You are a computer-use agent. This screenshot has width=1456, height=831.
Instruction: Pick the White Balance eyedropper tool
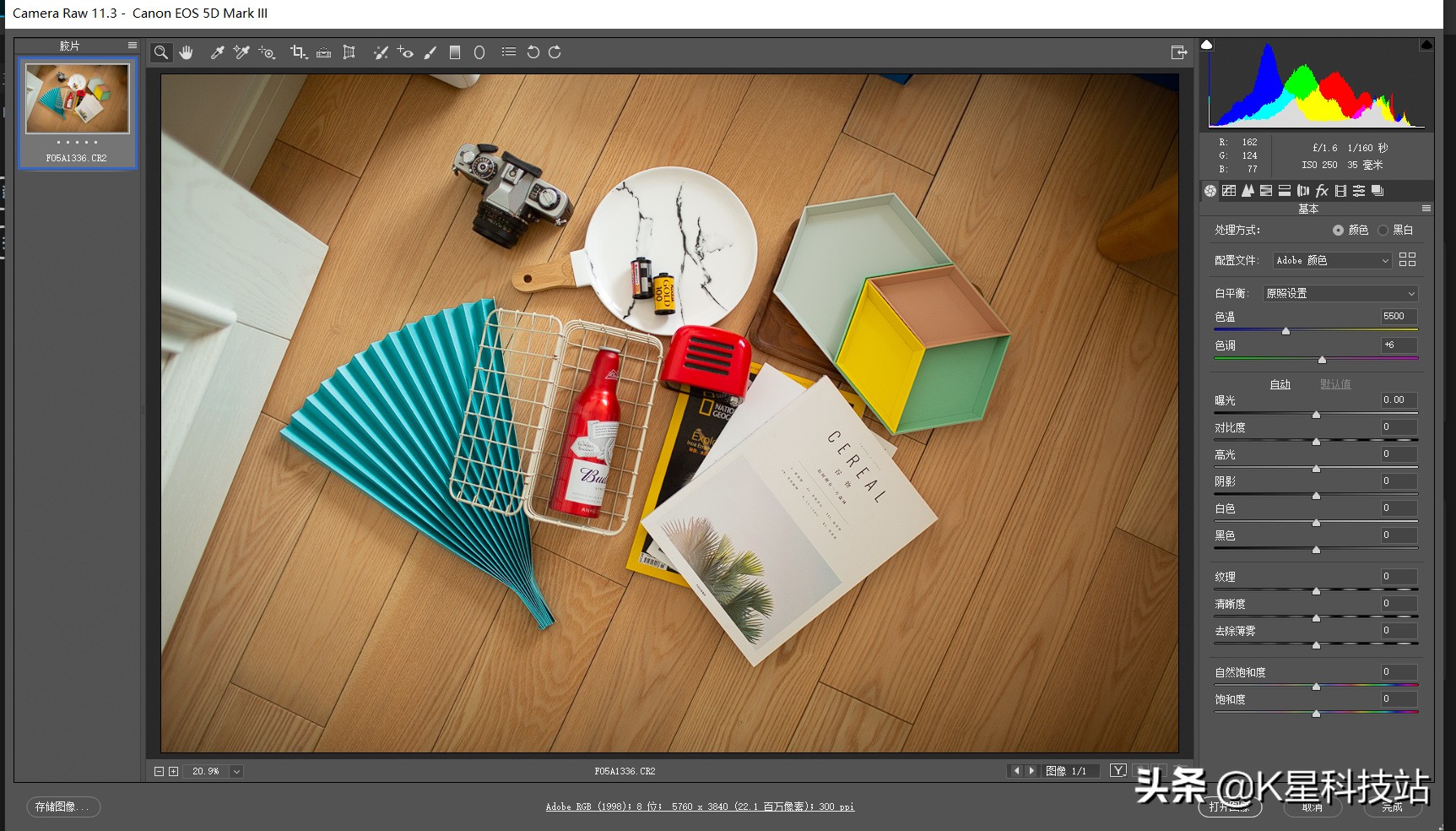pyautogui.click(x=217, y=52)
